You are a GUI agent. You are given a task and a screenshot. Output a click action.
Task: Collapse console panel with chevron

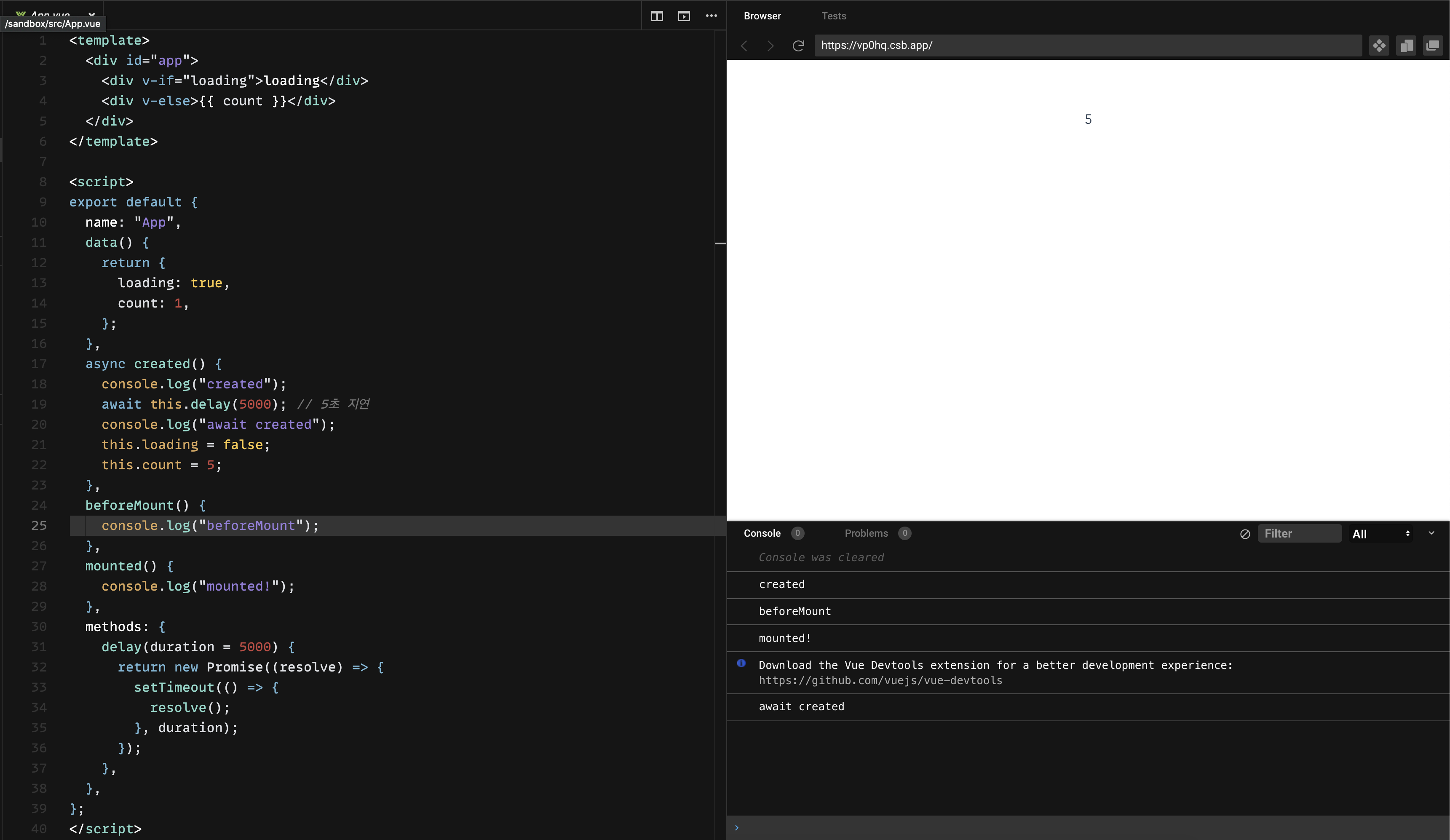point(1431,533)
